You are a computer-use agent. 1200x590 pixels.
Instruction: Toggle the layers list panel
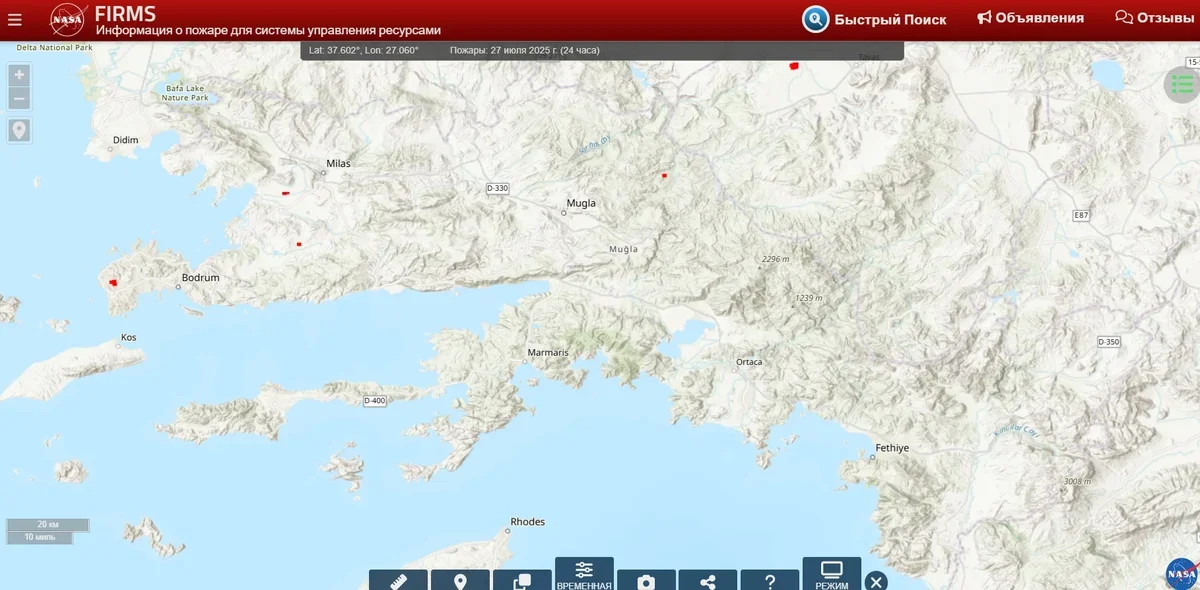[x=1182, y=85]
